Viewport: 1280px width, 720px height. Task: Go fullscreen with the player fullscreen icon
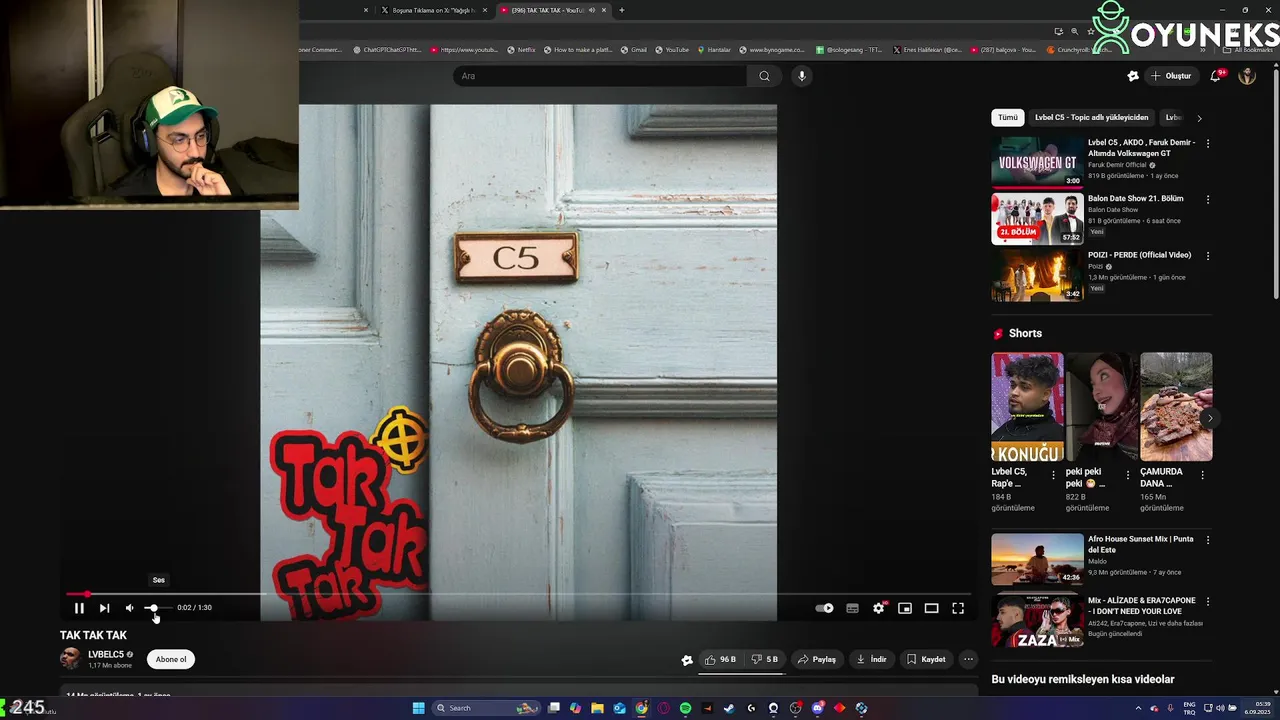point(958,608)
